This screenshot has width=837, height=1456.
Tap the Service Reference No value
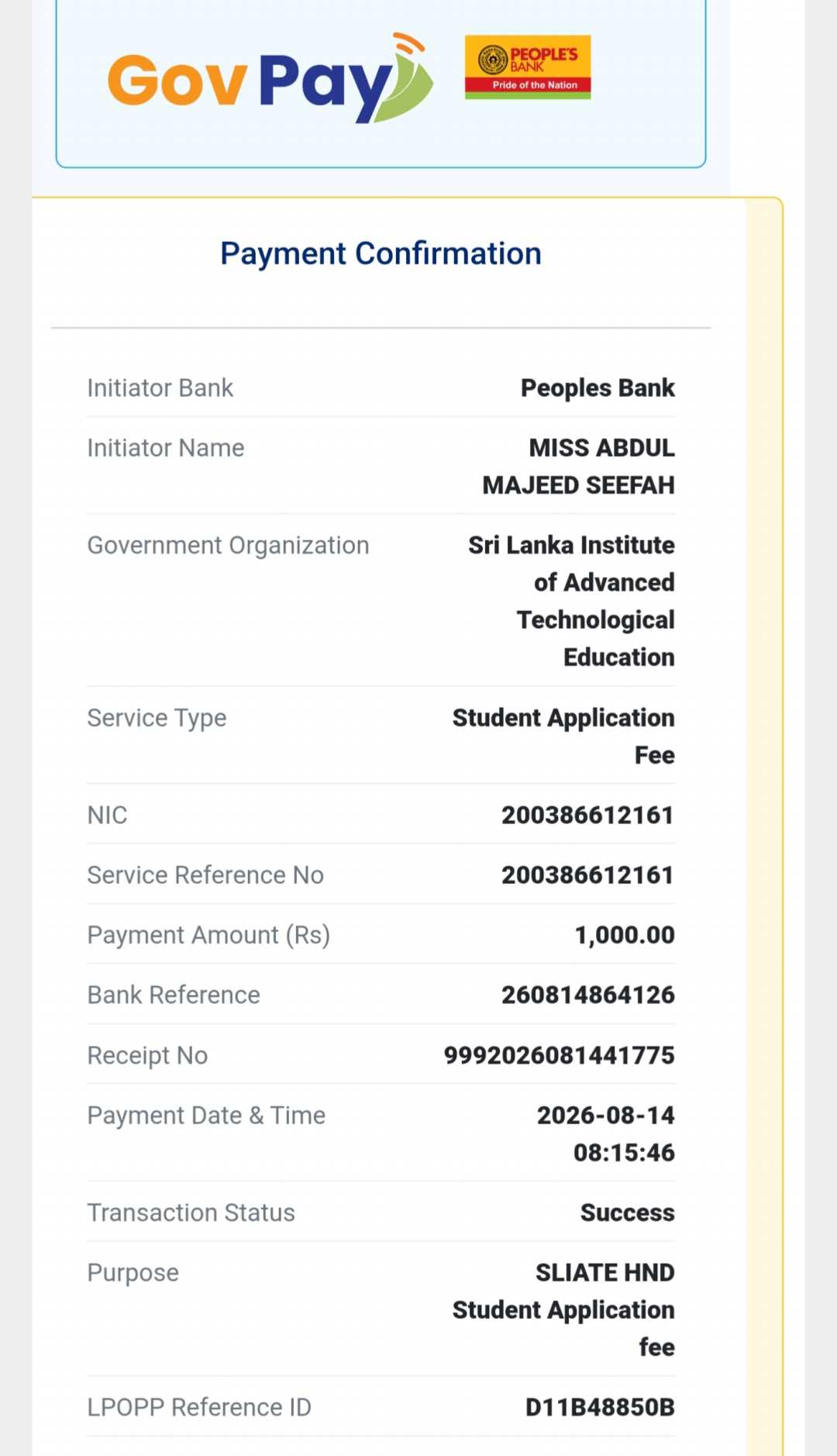[587, 875]
